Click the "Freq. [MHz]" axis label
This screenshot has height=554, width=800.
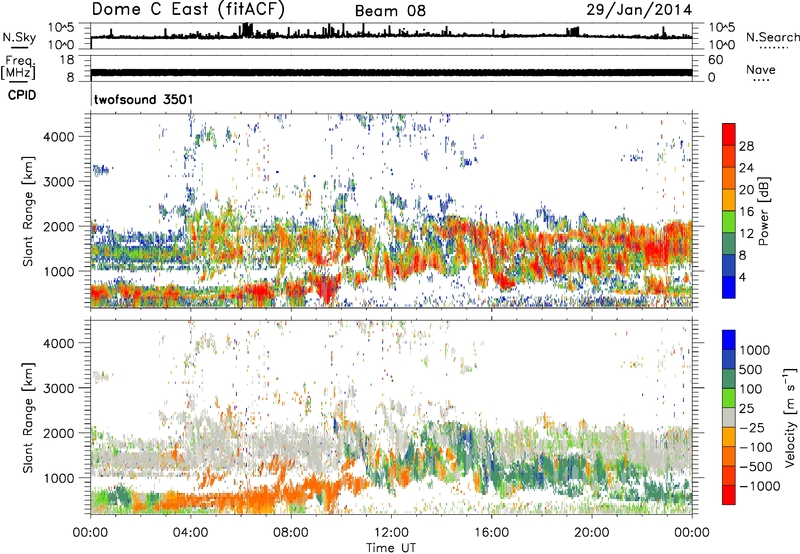[18, 68]
